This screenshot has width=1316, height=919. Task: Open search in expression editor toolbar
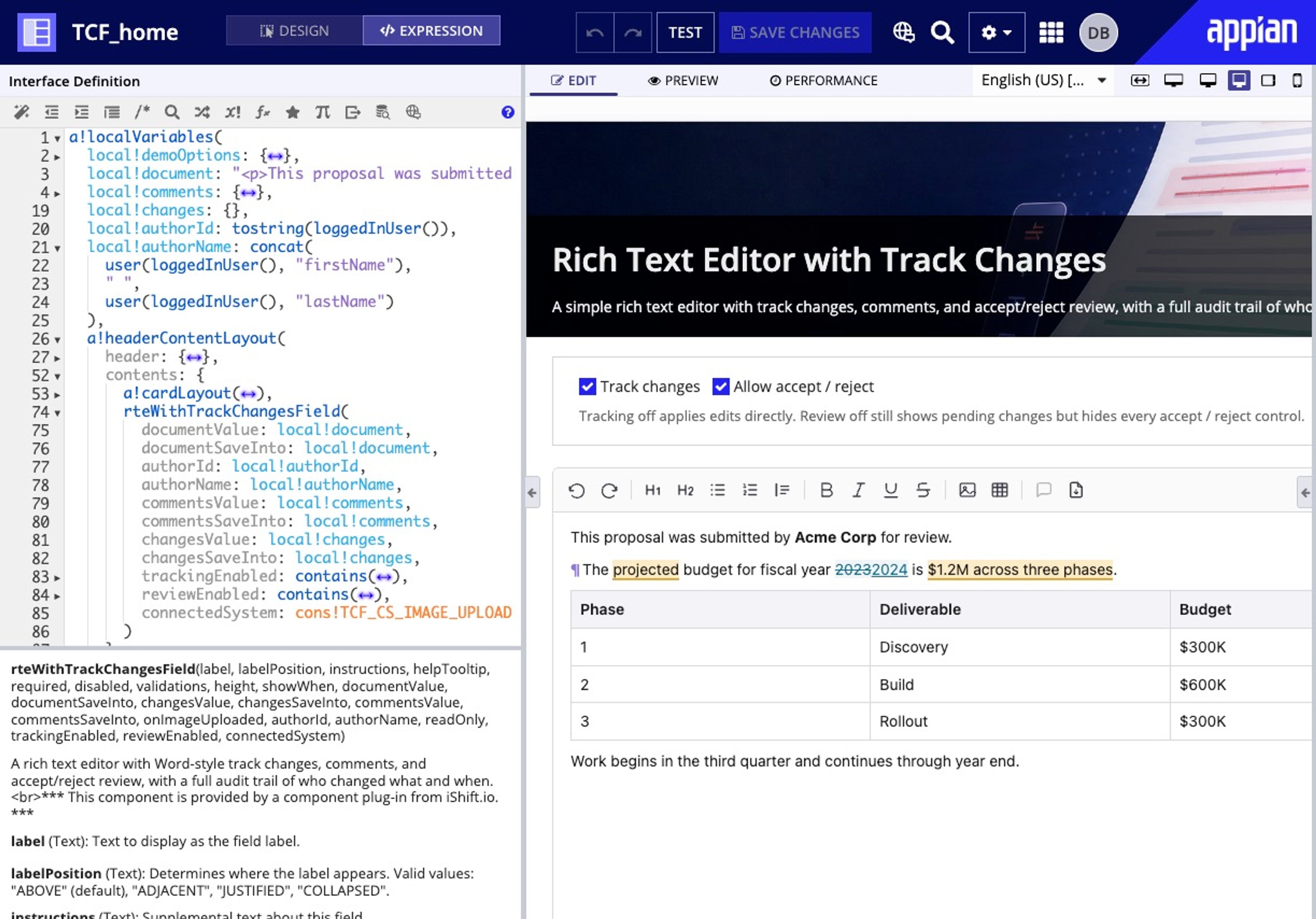[x=172, y=112]
